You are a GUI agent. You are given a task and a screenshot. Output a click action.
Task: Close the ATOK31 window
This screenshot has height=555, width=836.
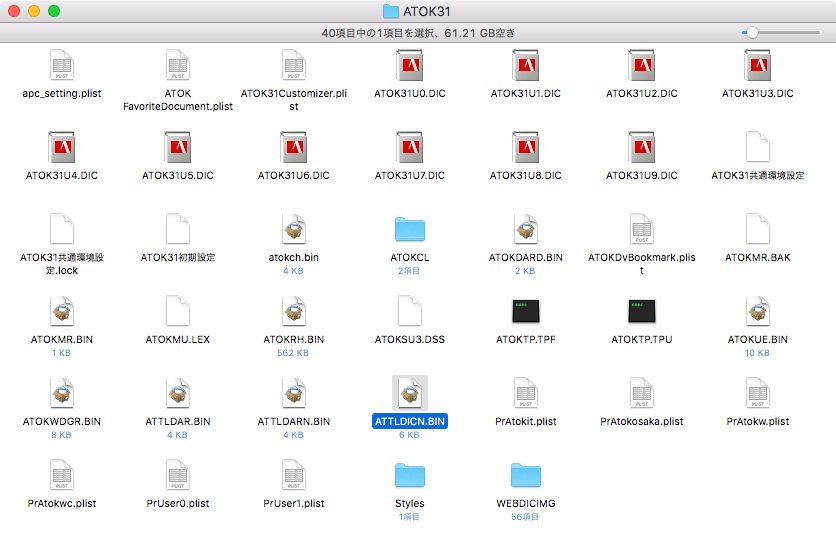click(14, 11)
